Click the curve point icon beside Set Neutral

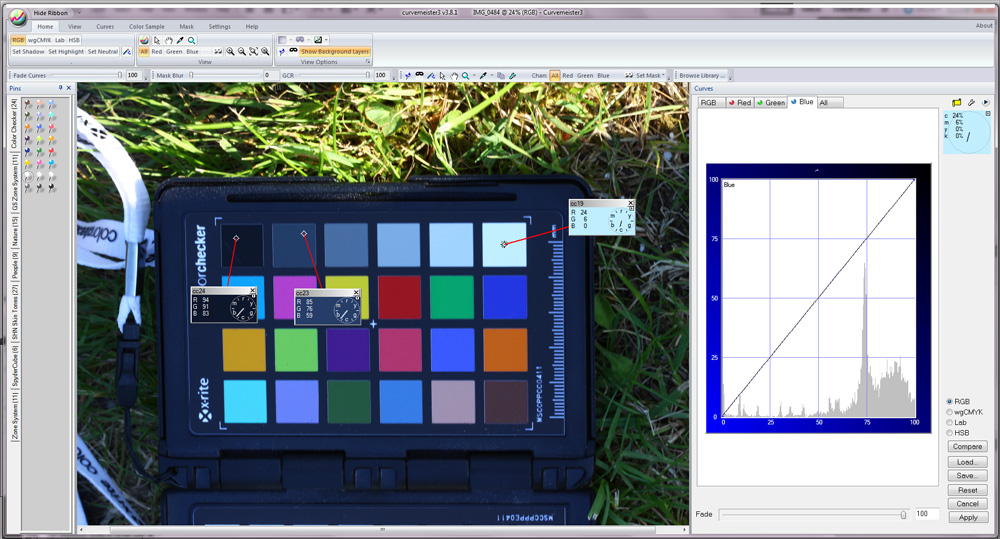pyautogui.click(x=127, y=52)
